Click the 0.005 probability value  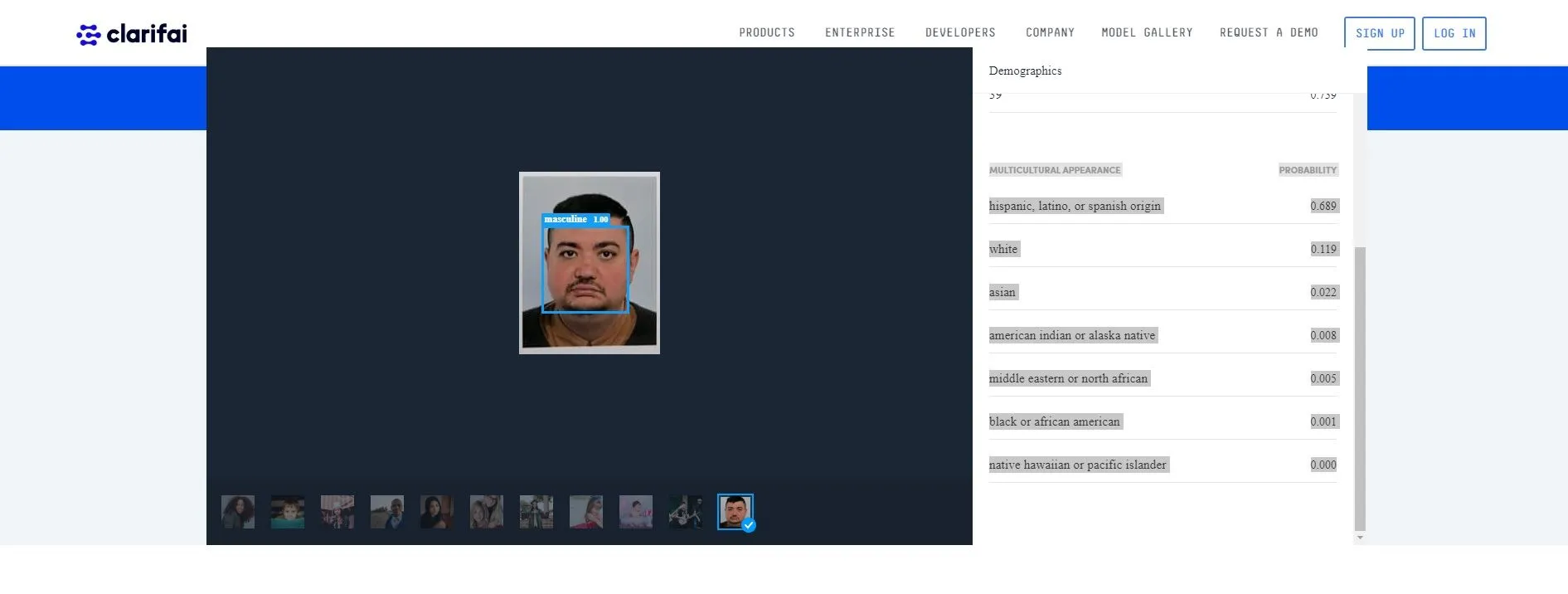pyautogui.click(x=1323, y=378)
